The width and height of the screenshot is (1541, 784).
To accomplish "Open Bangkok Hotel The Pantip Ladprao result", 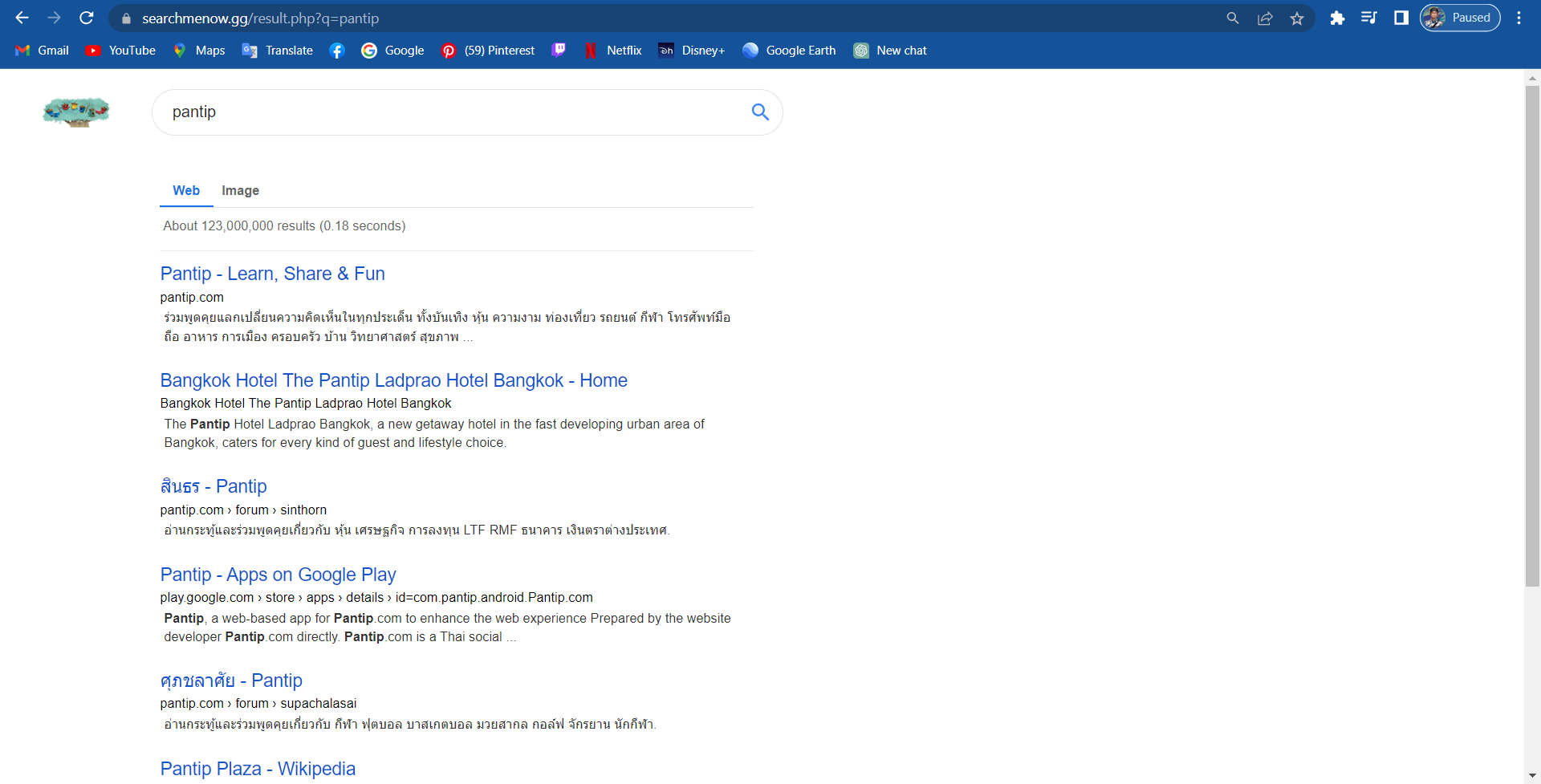I will pos(394,380).
